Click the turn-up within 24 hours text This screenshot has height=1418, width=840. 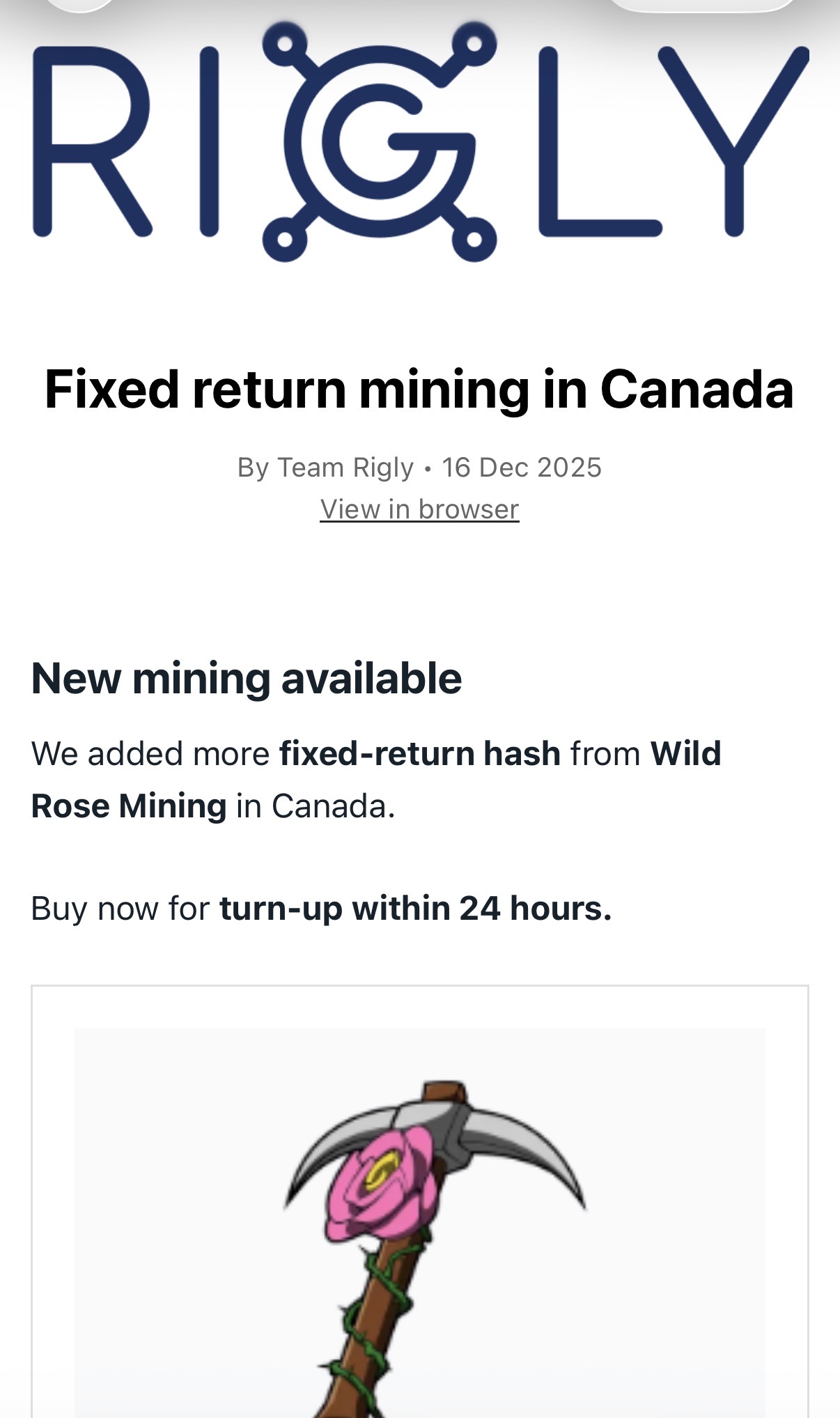[x=415, y=909]
